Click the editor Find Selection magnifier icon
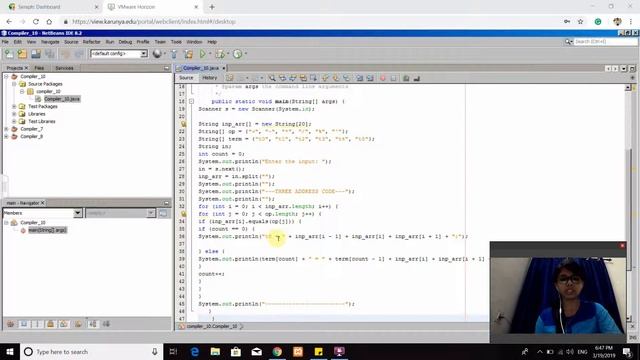640x360 pixels. coord(272,78)
